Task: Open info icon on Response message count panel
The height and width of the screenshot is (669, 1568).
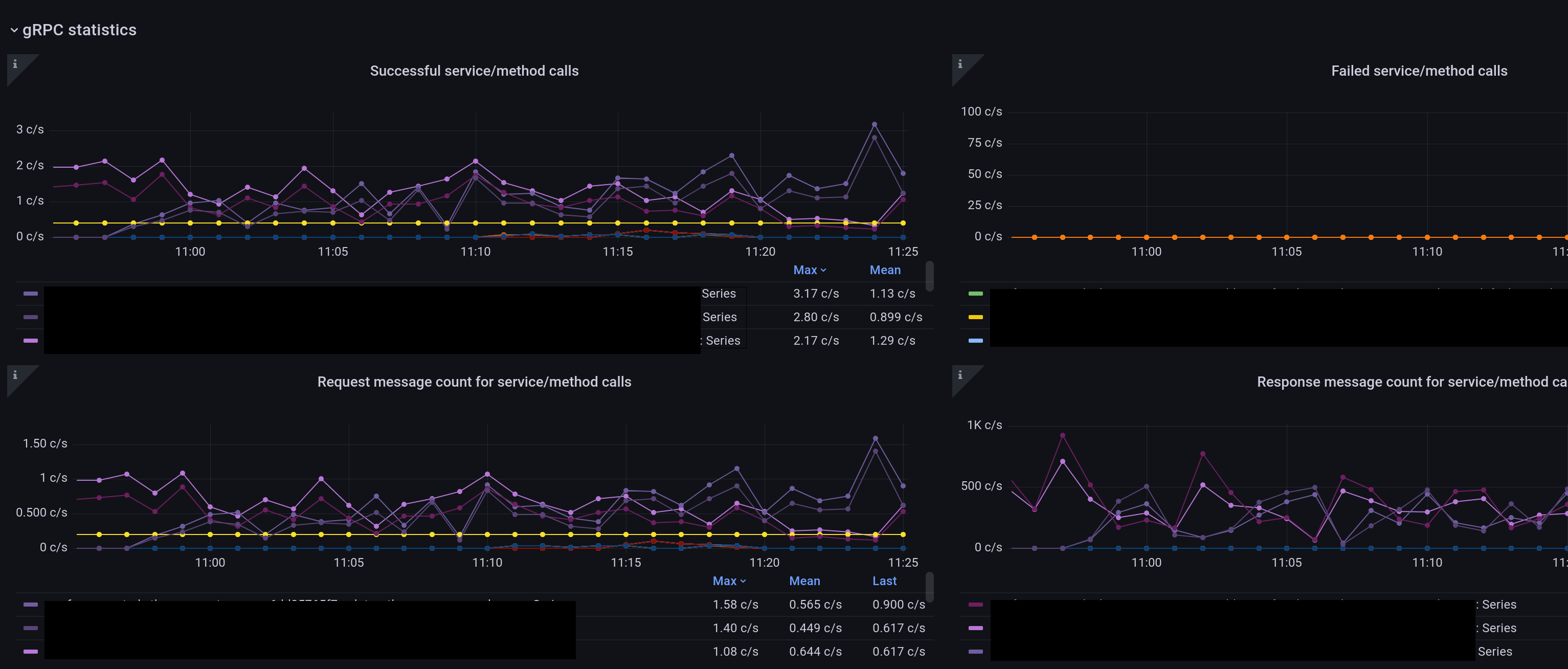Action: coord(960,375)
